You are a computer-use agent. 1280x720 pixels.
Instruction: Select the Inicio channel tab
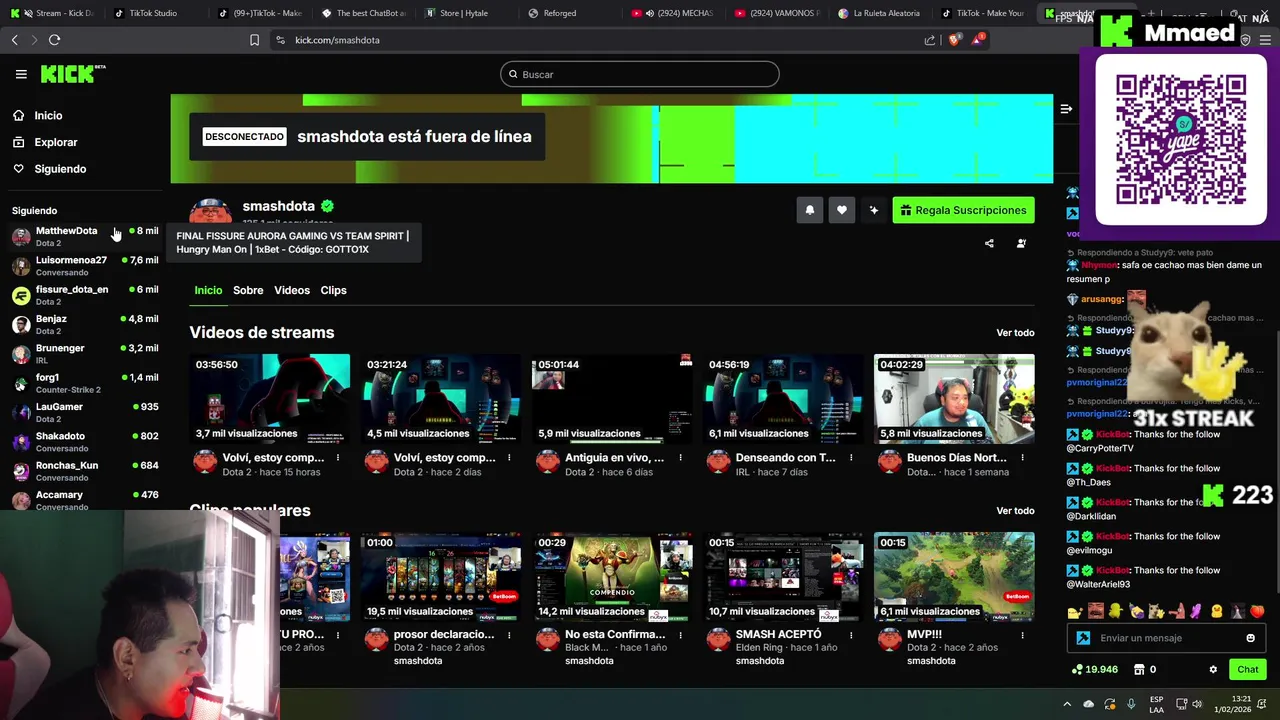pos(208,290)
